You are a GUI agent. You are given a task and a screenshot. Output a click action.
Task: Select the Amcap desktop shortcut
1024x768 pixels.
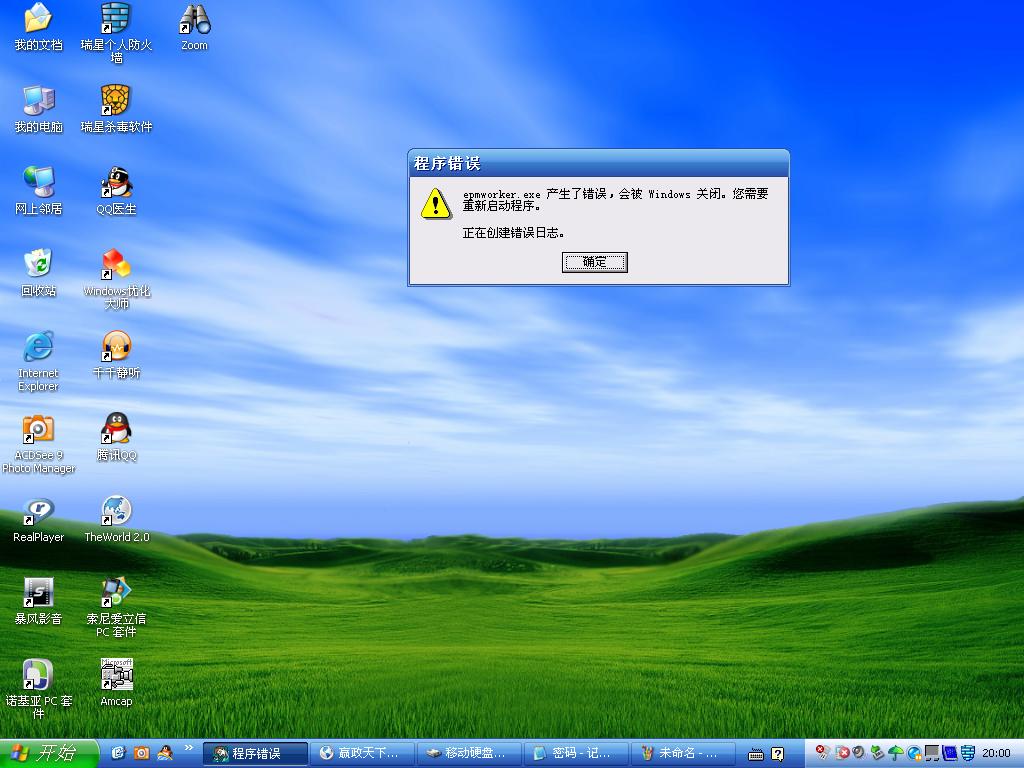[116, 682]
